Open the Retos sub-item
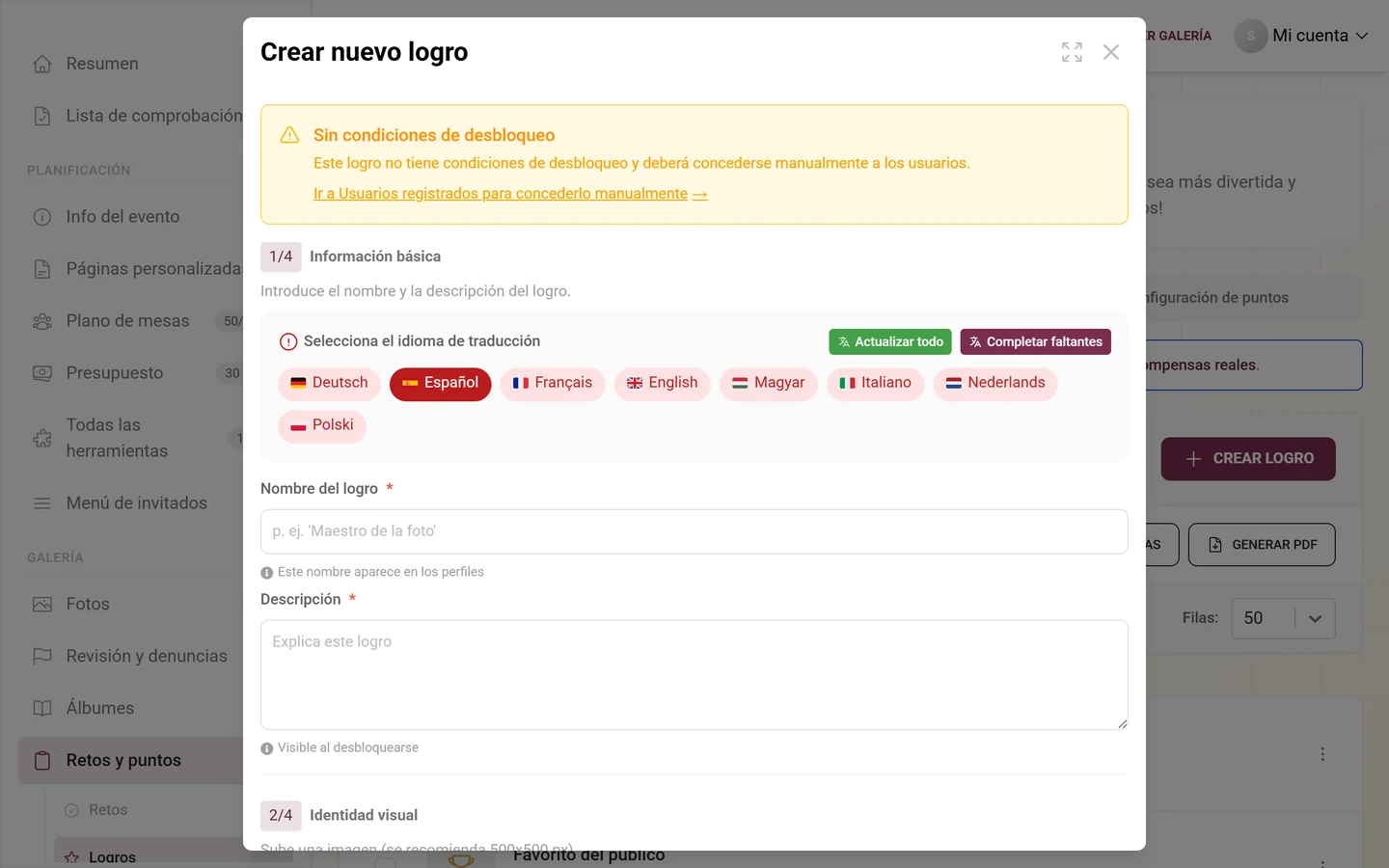The height and width of the screenshot is (868, 1389). 108,810
